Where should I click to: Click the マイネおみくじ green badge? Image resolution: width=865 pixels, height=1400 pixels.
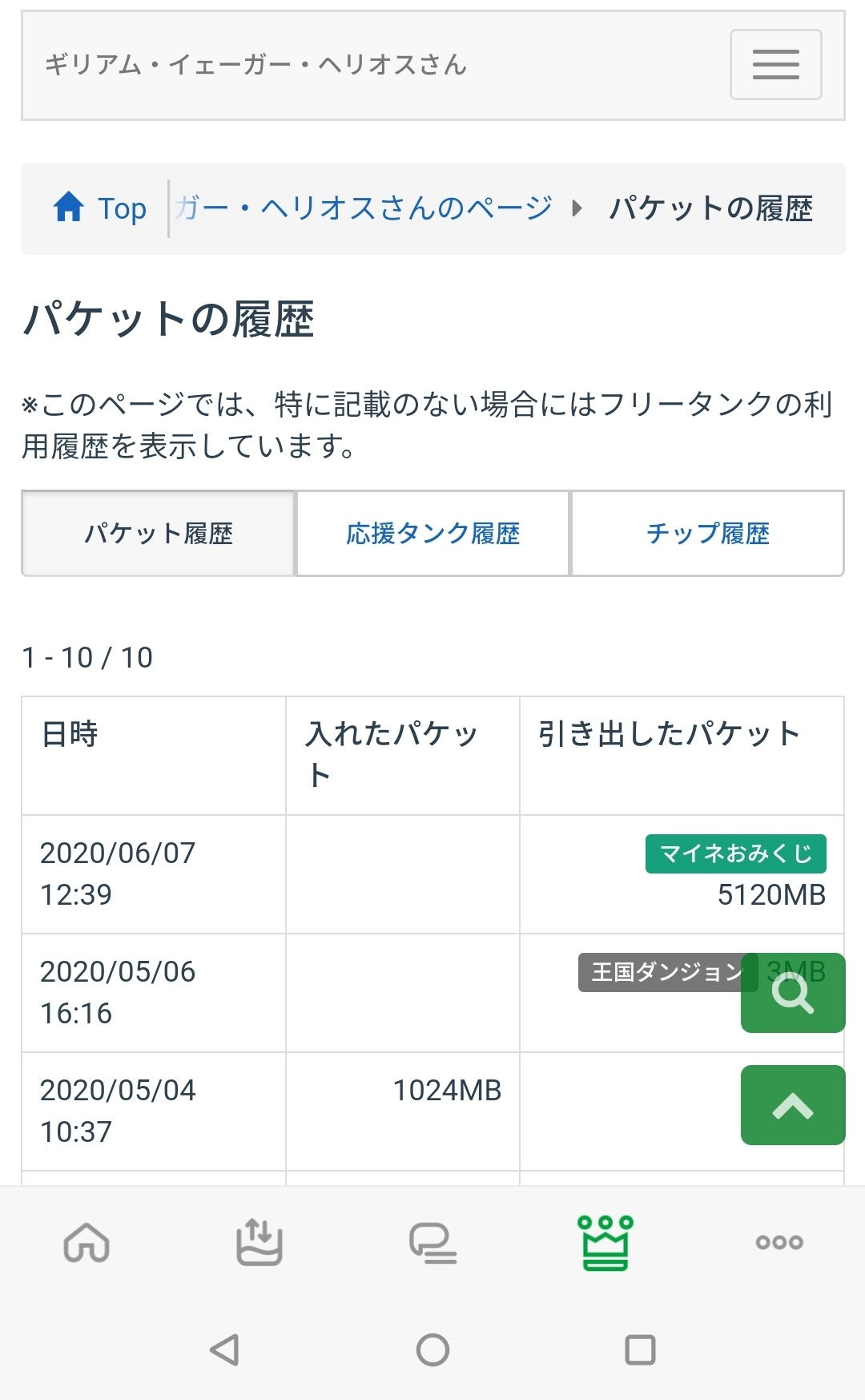pyautogui.click(x=735, y=853)
